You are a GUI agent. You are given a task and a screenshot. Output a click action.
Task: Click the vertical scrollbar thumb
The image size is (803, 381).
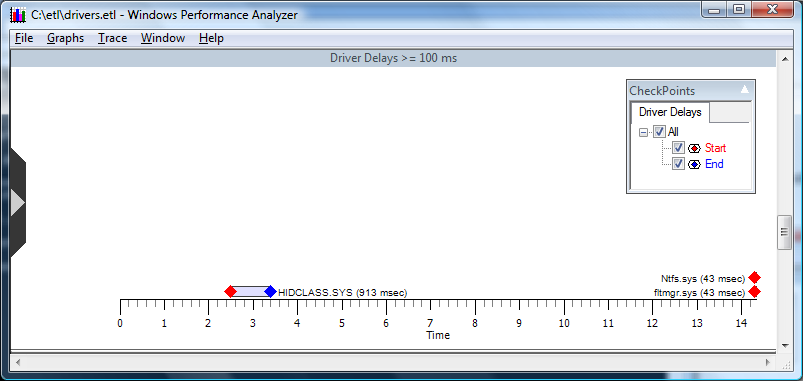pyautogui.click(x=785, y=232)
